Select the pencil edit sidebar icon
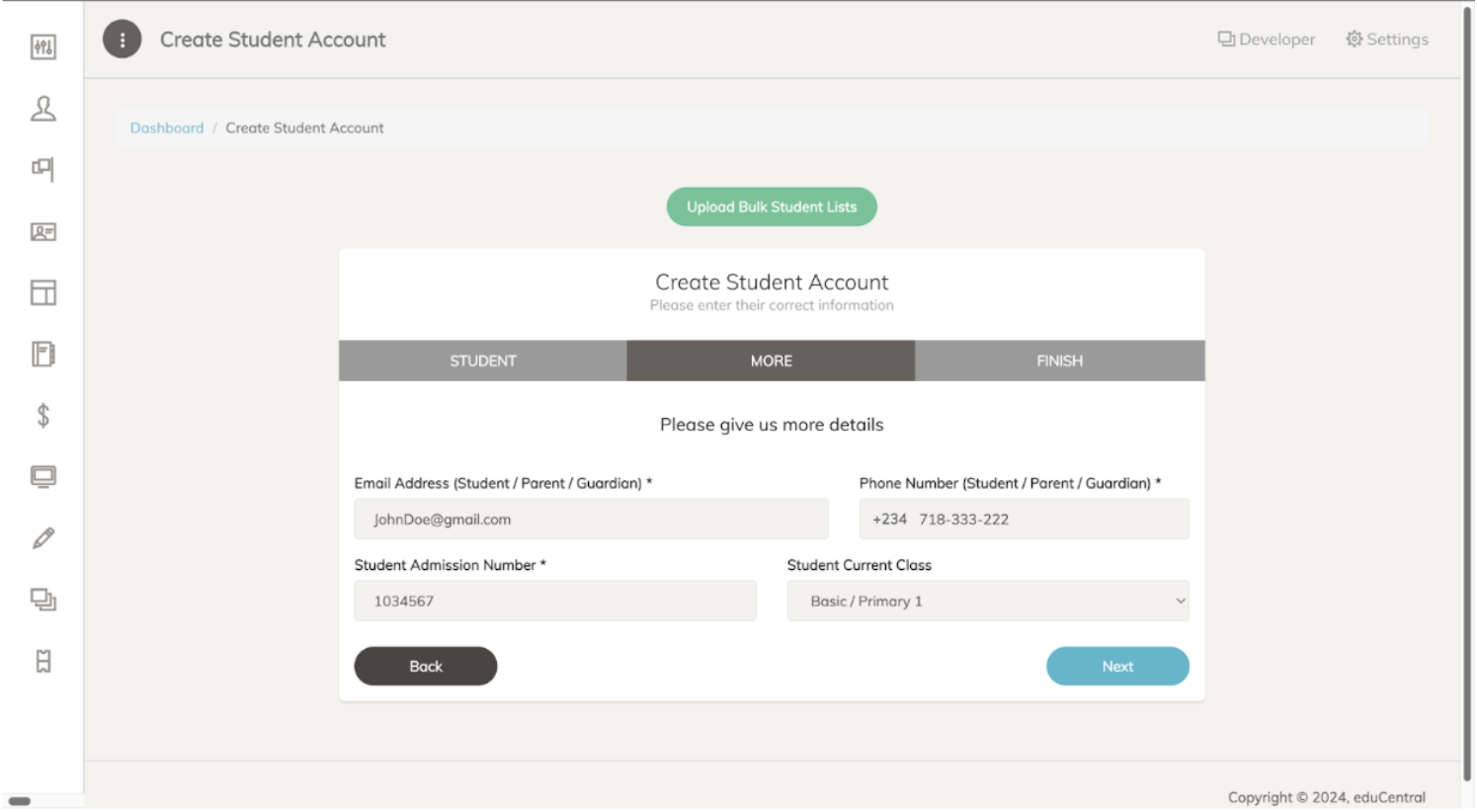This screenshot has width=1477, height=812. (x=43, y=538)
